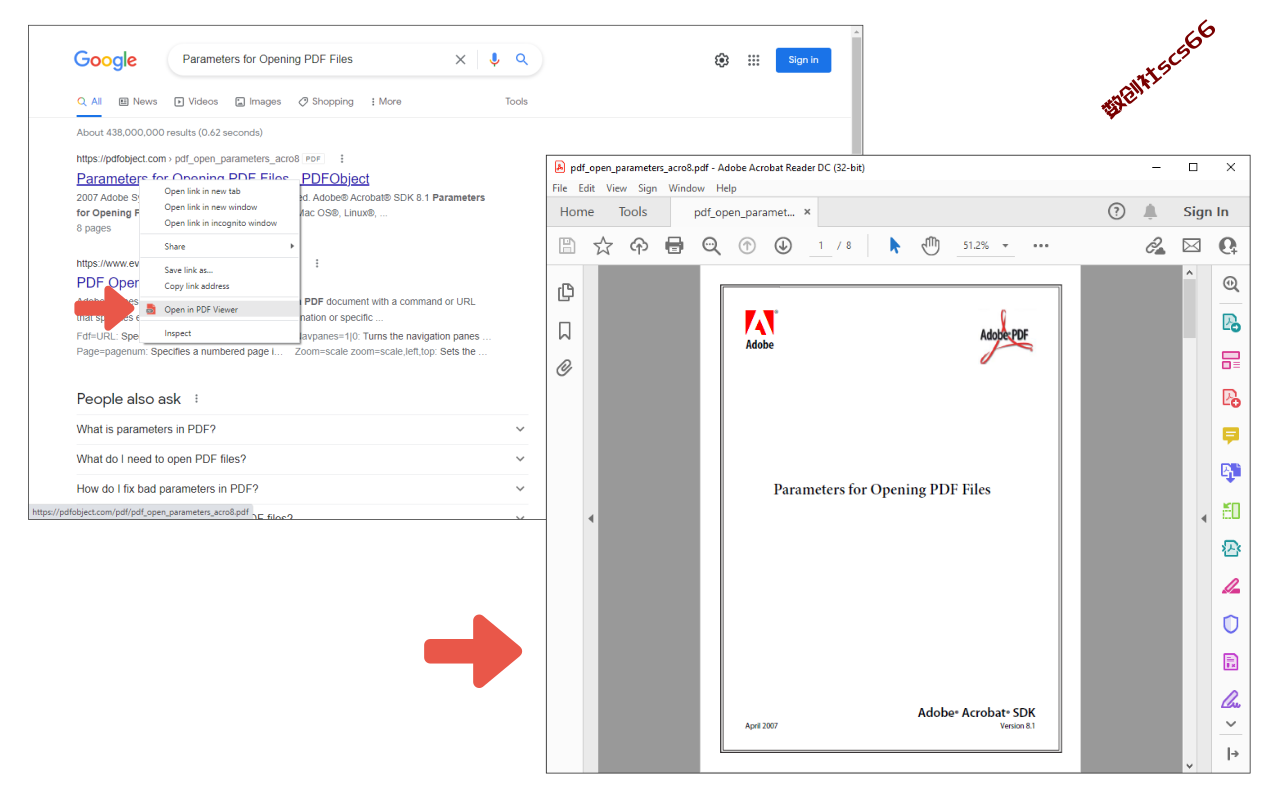
Task: Click the blue Google Sign in button
Action: click(803, 60)
